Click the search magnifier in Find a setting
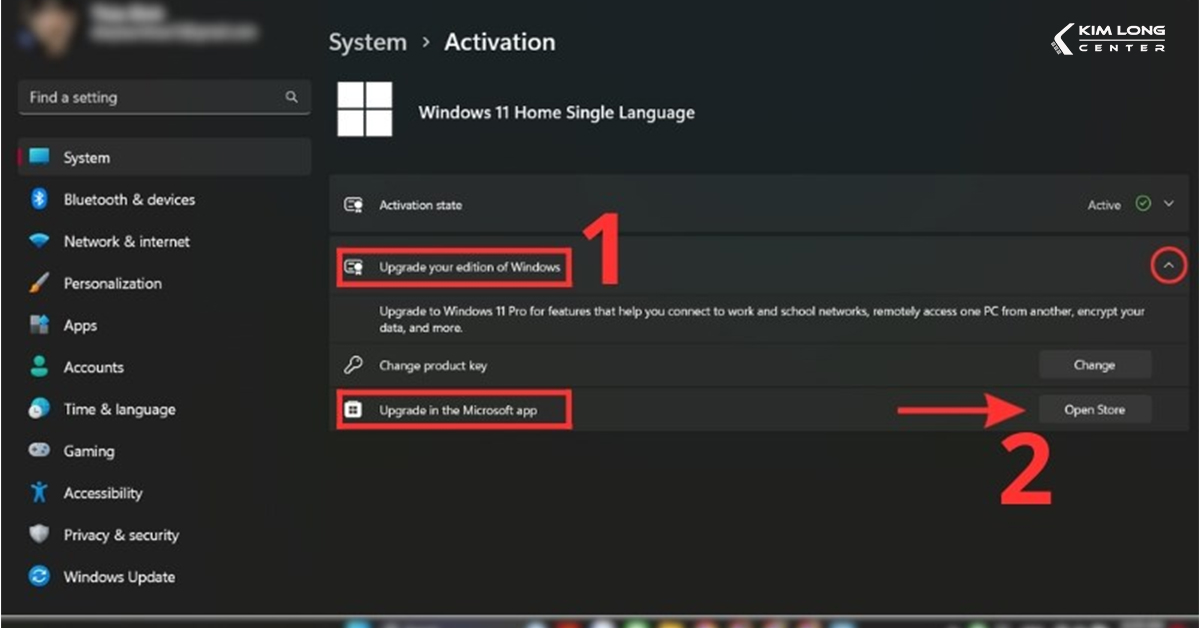 (290, 97)
